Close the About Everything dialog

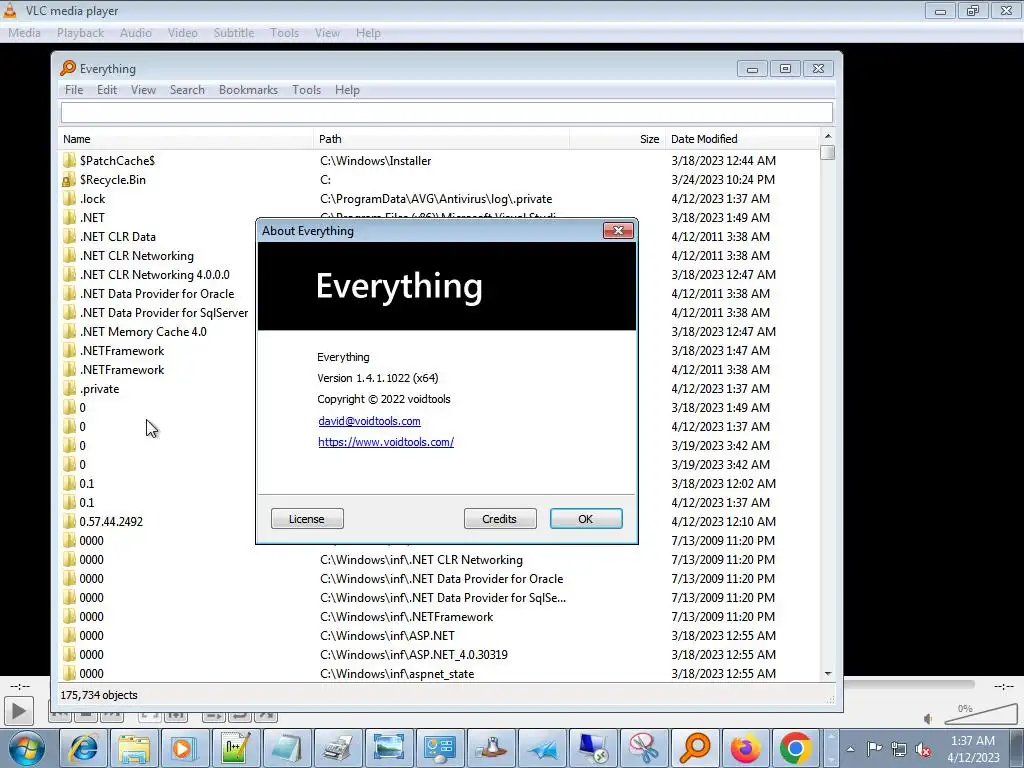[618, 231]
